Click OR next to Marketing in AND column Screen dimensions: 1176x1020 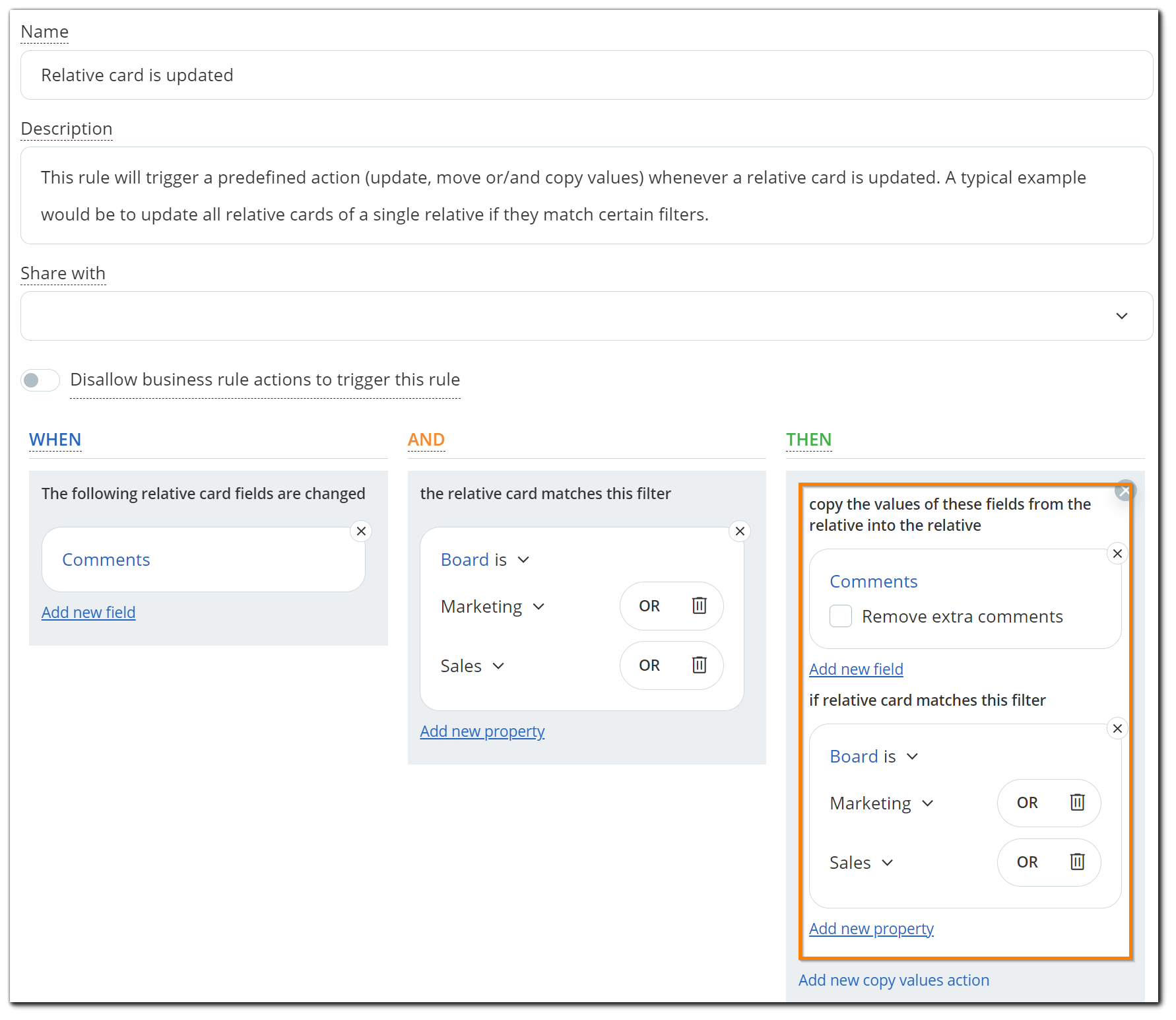[649, 606]
